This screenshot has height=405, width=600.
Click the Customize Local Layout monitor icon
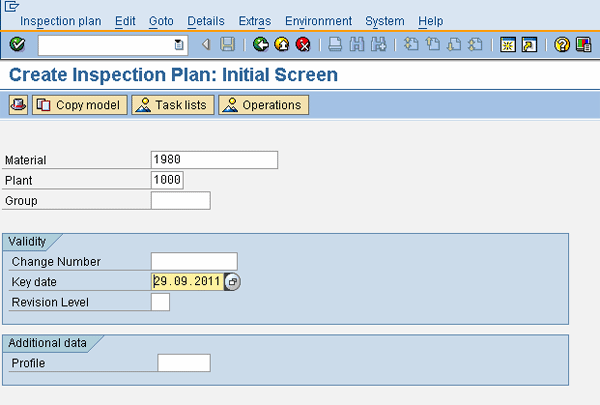click(x=583, y=44)
